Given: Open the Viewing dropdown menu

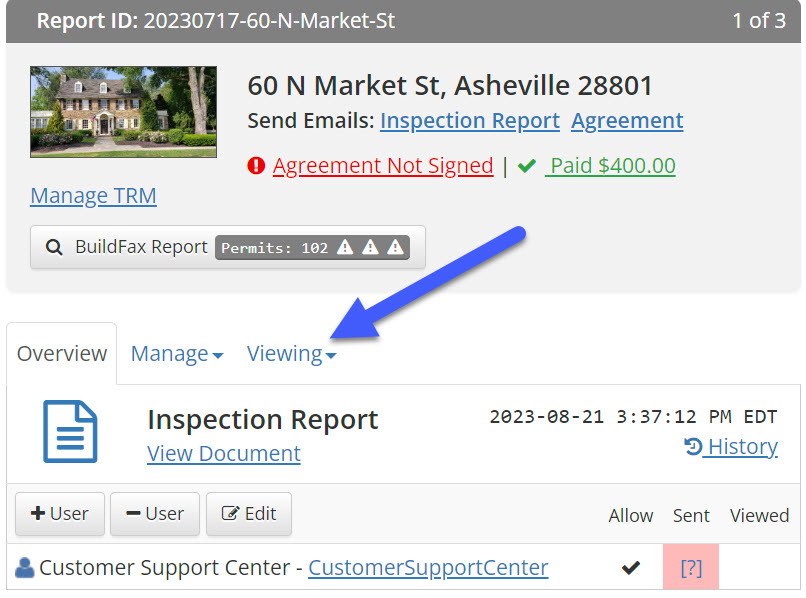Looking at the screenshot, I should [x=291, y=354].
